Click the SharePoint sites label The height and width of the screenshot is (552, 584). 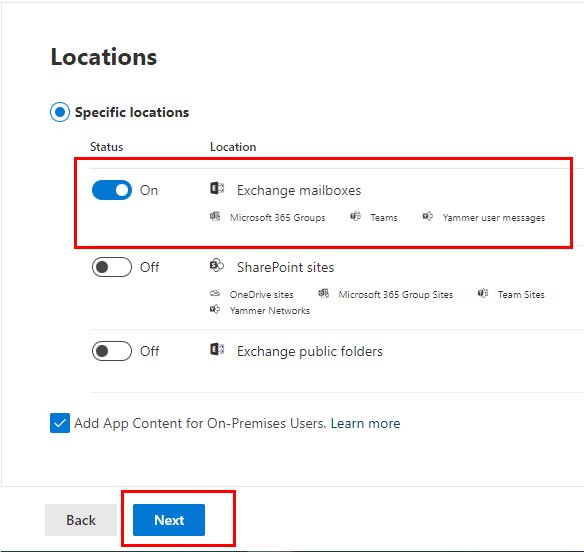[x=286, y=267]
